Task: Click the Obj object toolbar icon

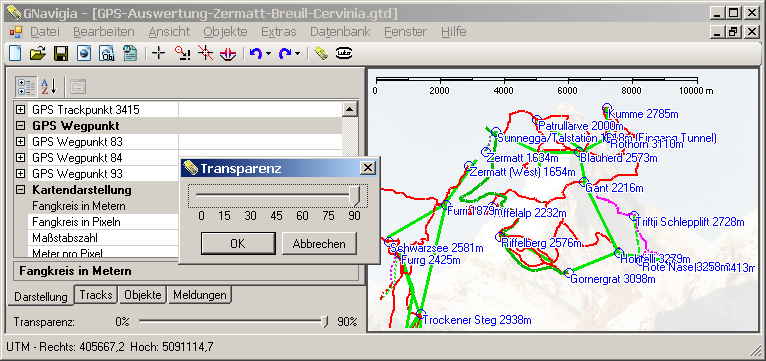Action: click(107, 53)
